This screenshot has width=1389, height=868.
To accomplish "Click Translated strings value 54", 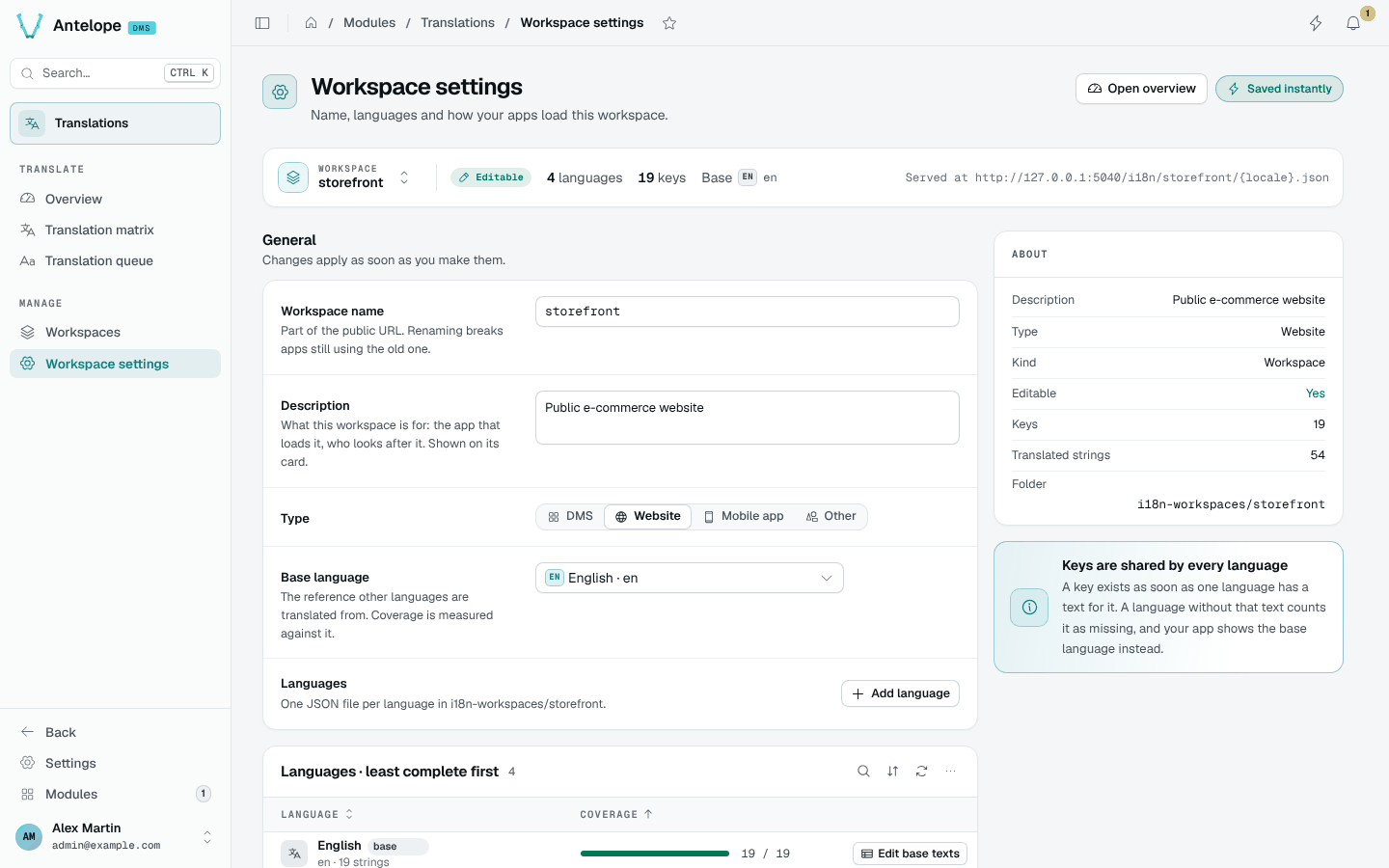I will 1318,455.
